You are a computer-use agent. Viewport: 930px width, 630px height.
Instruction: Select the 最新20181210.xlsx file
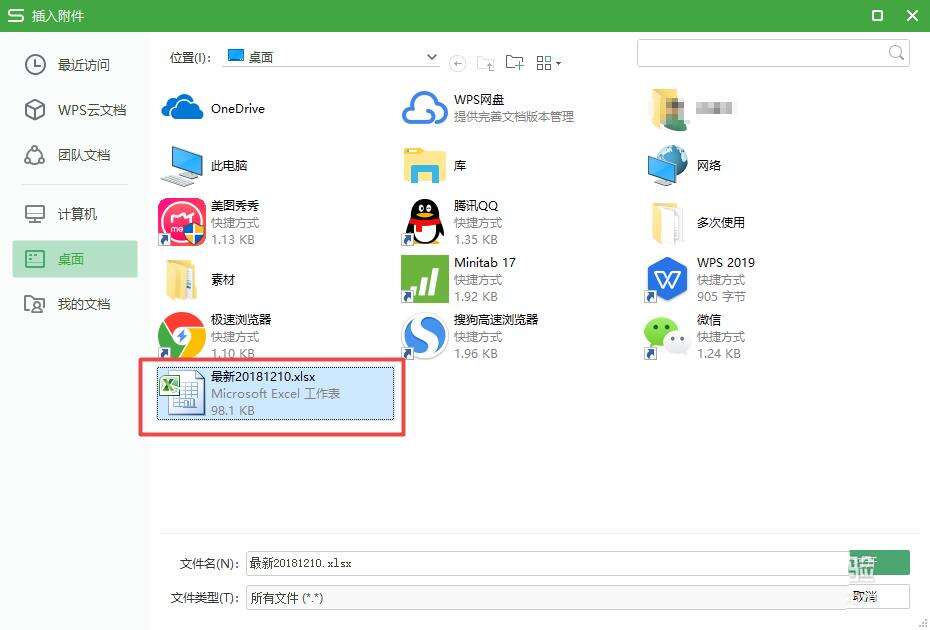point(275,393)
